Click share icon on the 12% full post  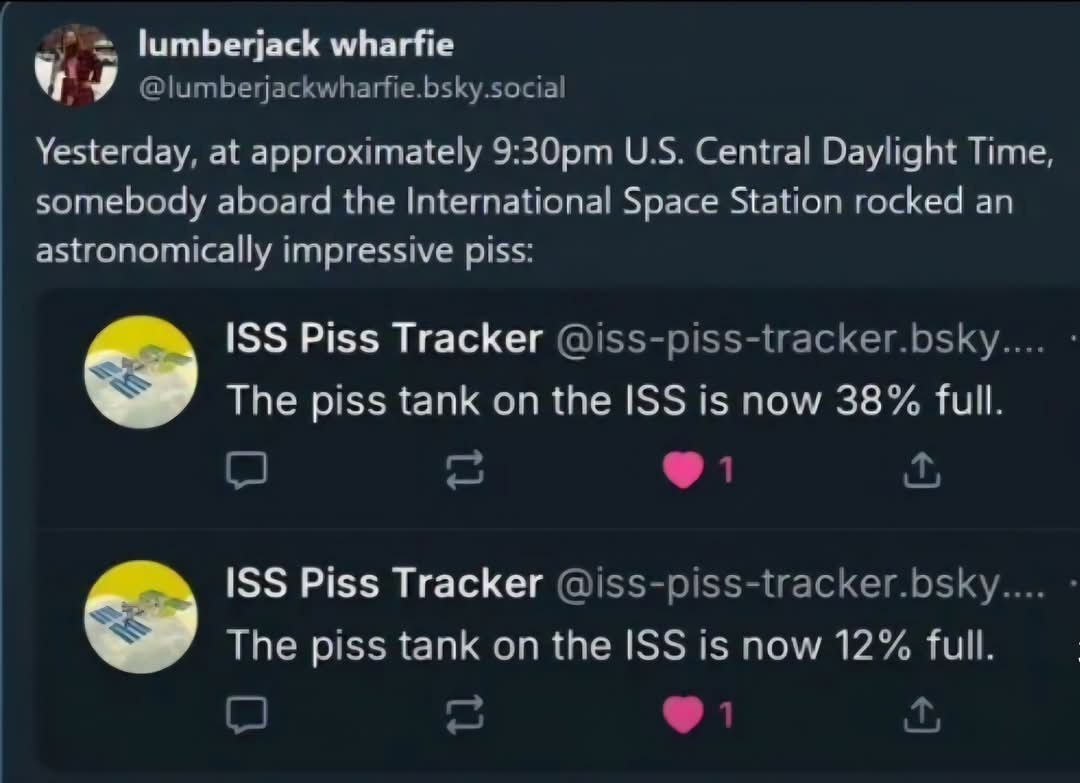coord(921,713)
